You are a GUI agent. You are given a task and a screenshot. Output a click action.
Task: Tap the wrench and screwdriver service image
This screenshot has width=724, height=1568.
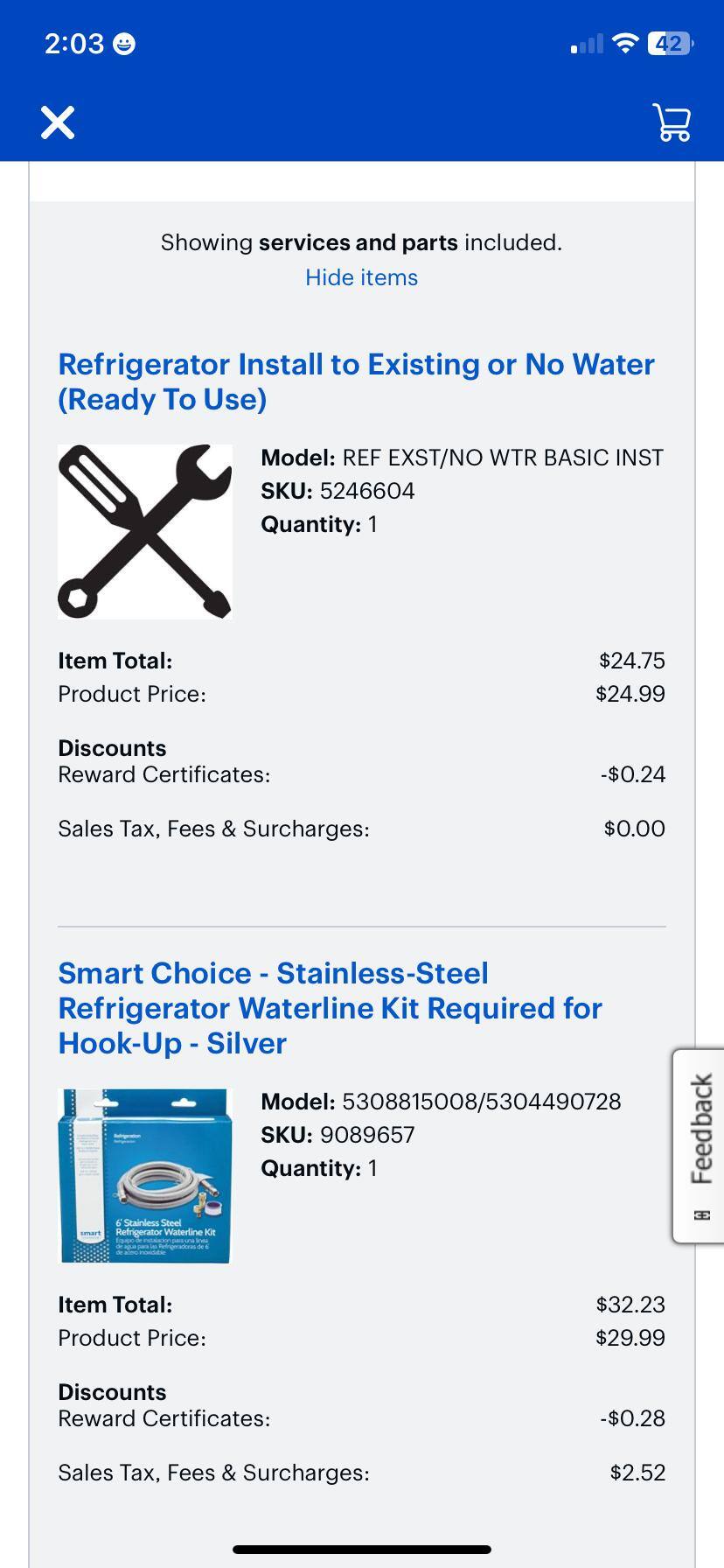tap(145, 531)
